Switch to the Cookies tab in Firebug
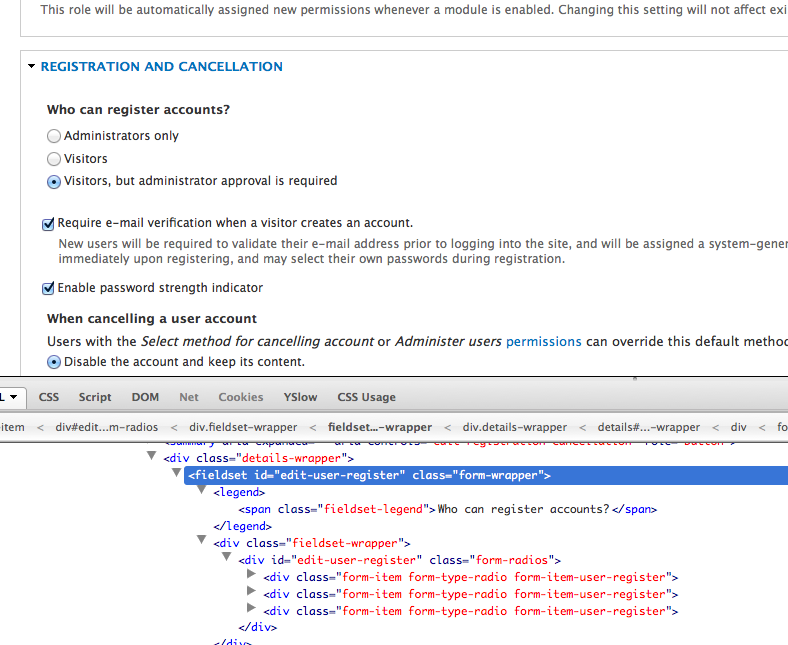The width and height of the screenshot is (788, 645). click(241, 397)
